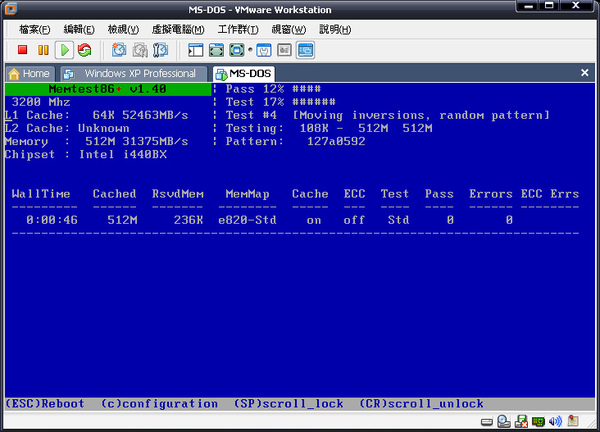Click the (CR)scroll_unlock text
The width and height of the screenshot is (600, 432).
click(421, 404)
